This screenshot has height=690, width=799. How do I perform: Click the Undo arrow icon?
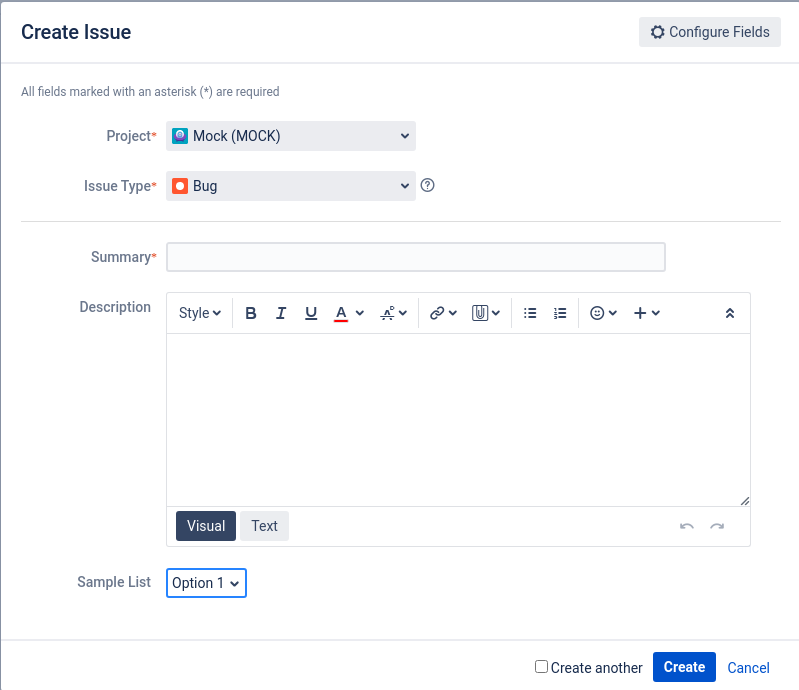click(x=687, y=526)
